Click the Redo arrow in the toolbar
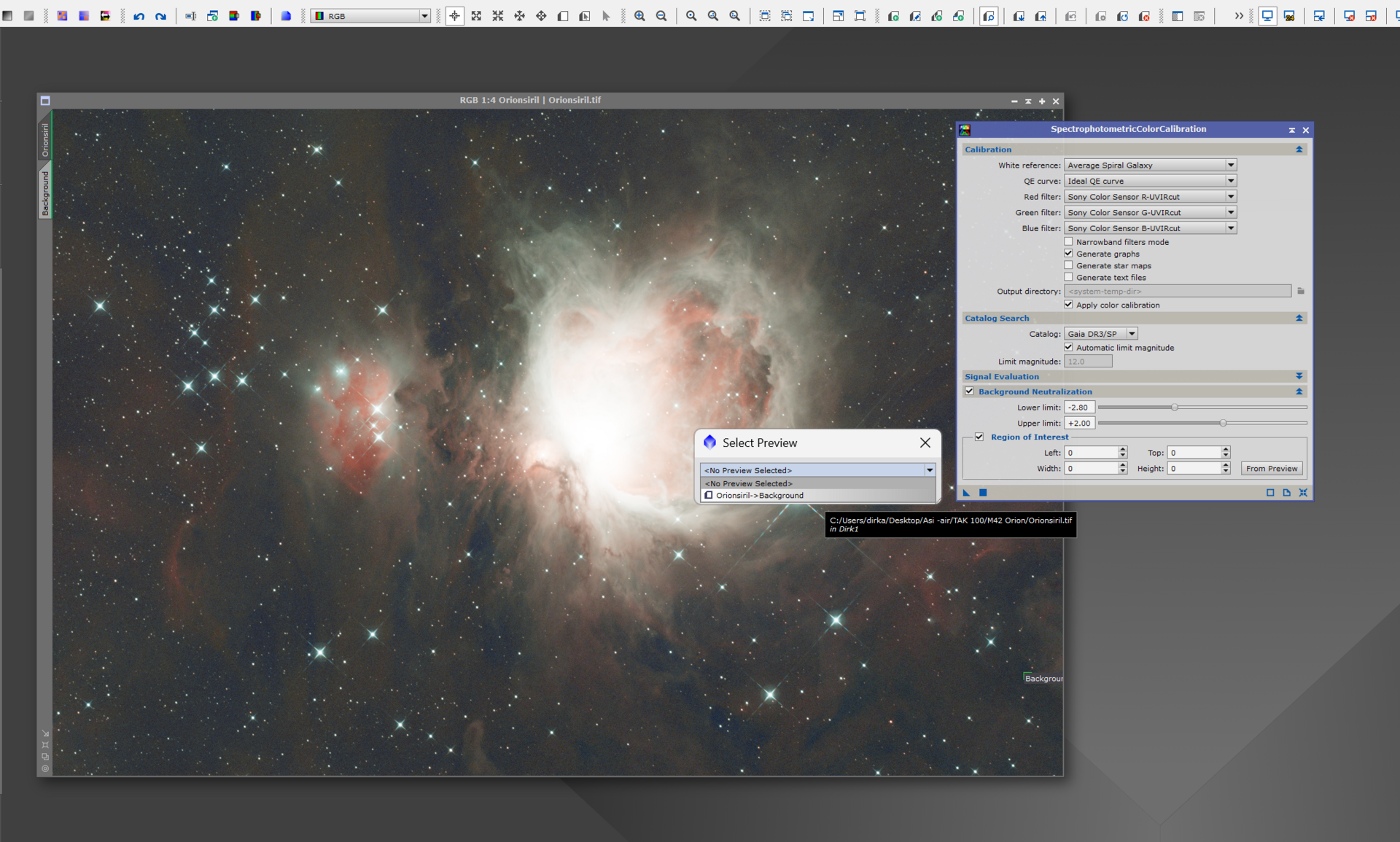The width and height of the screenshot is (1400, 842). click(160, 16)
